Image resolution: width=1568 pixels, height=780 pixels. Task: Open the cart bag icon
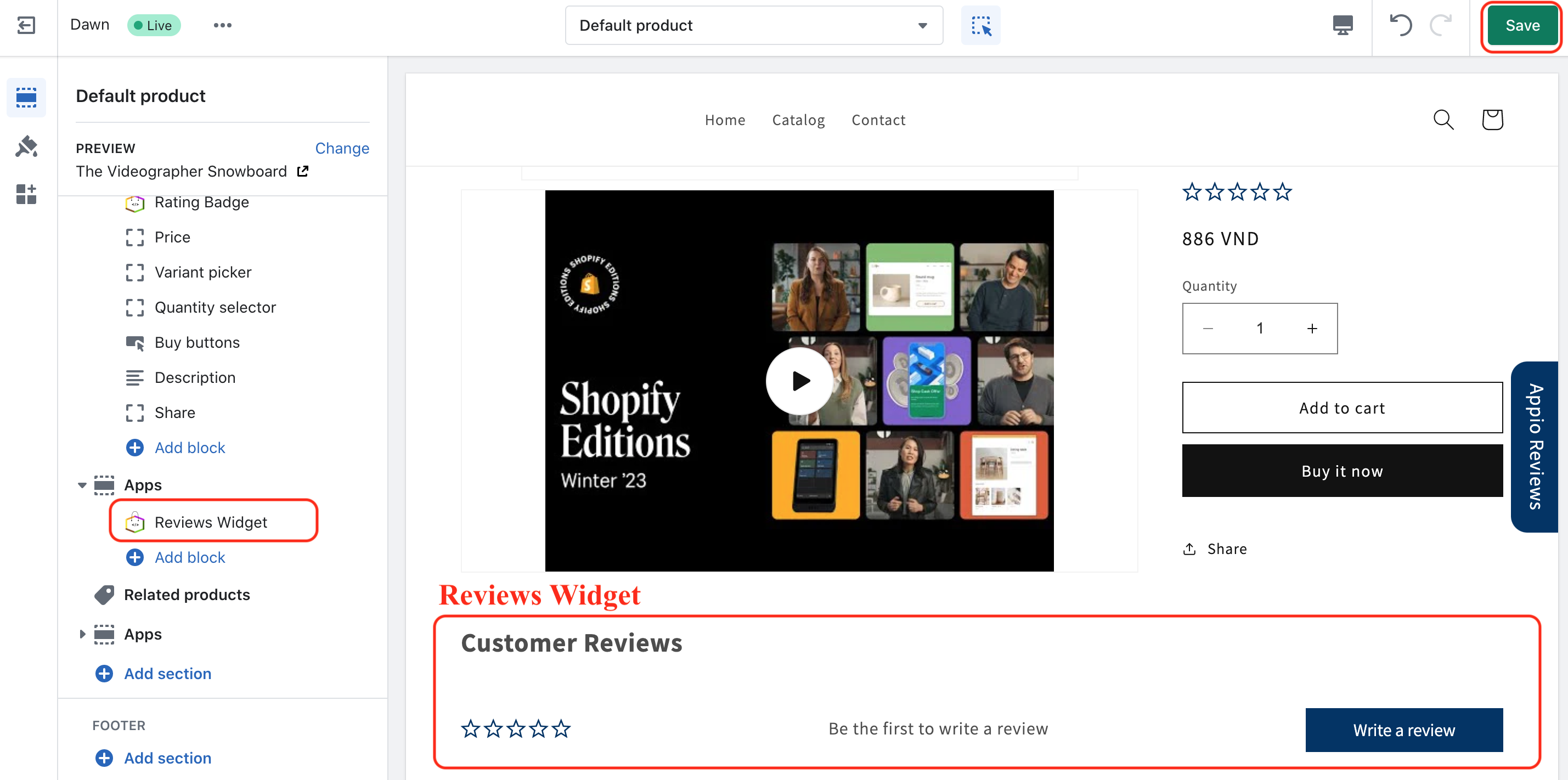click(x=1492, y=120)
